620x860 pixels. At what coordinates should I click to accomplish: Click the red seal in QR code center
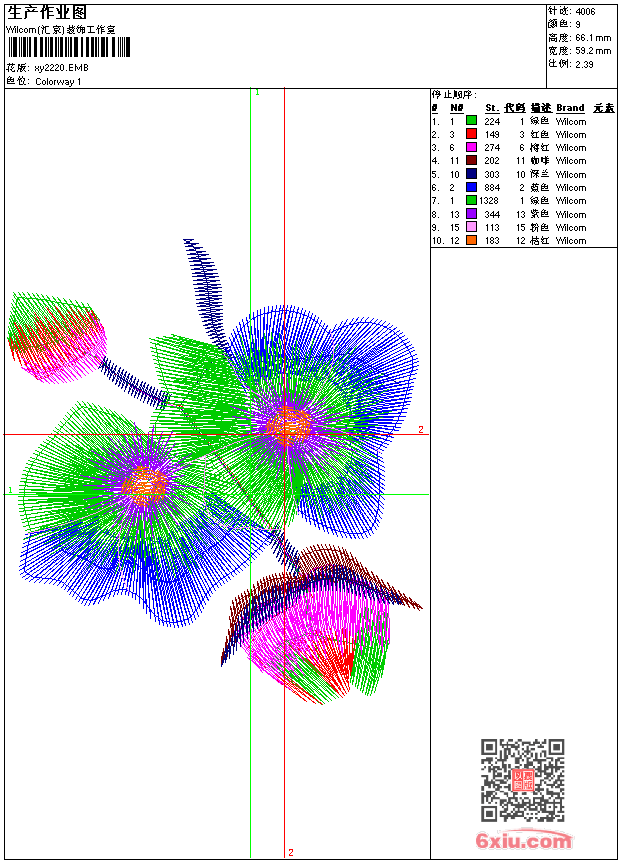[523, 781]
